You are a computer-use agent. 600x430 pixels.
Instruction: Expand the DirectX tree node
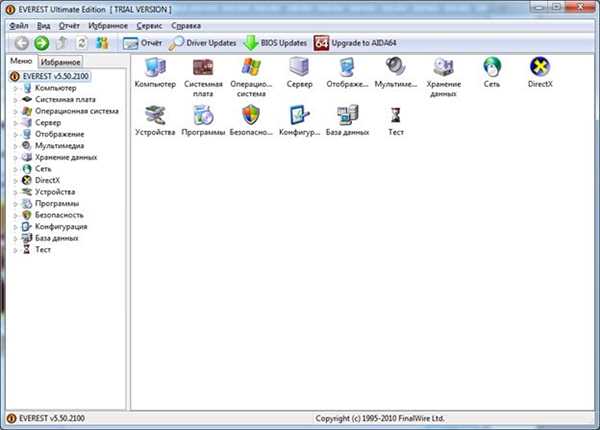[x=16, y=181]
